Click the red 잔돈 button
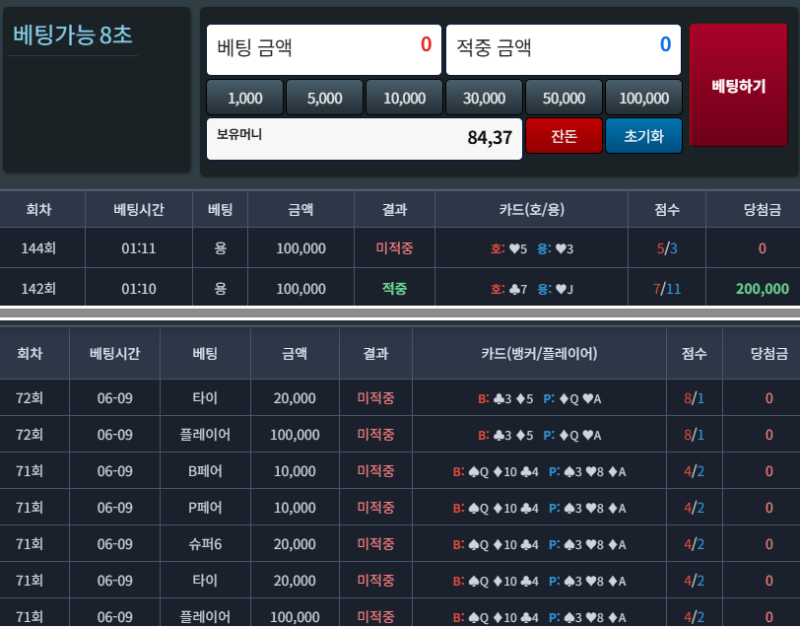Image resolution: width=800 pixels, height=627 pixels. click(564, 136)
